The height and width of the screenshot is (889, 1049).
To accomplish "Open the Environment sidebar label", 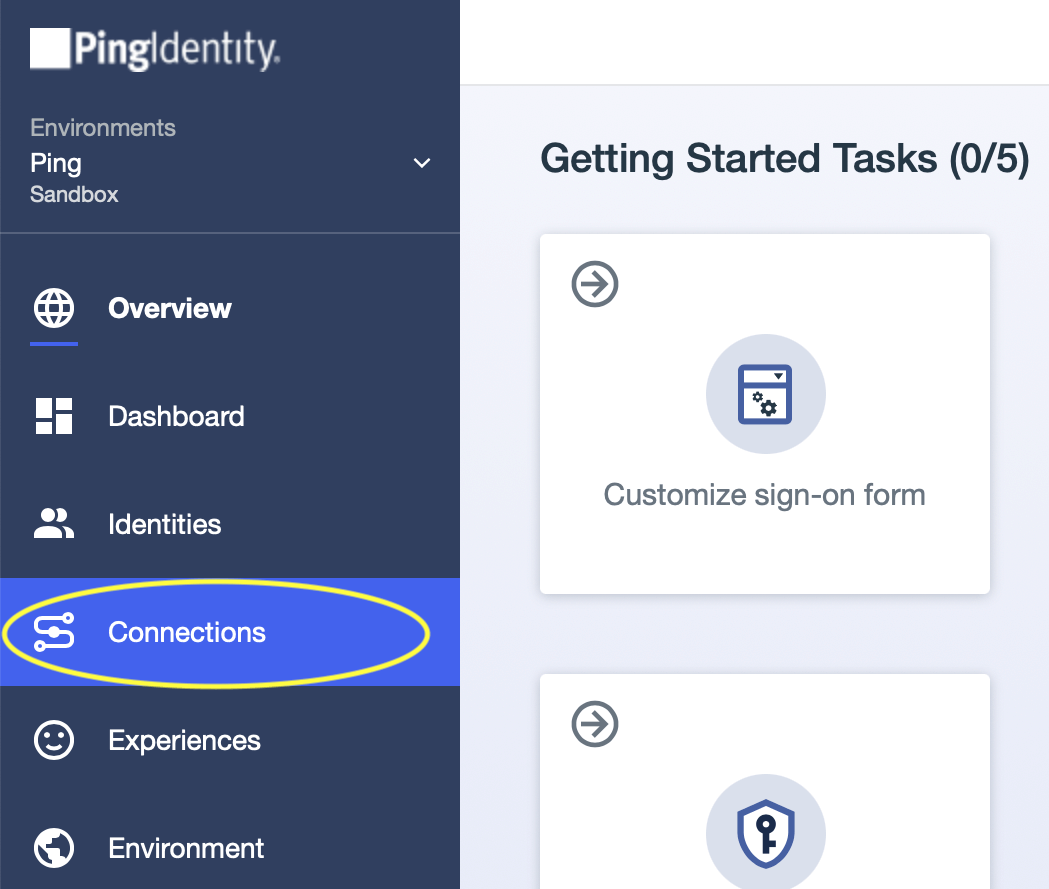I will tap(187, 848).
